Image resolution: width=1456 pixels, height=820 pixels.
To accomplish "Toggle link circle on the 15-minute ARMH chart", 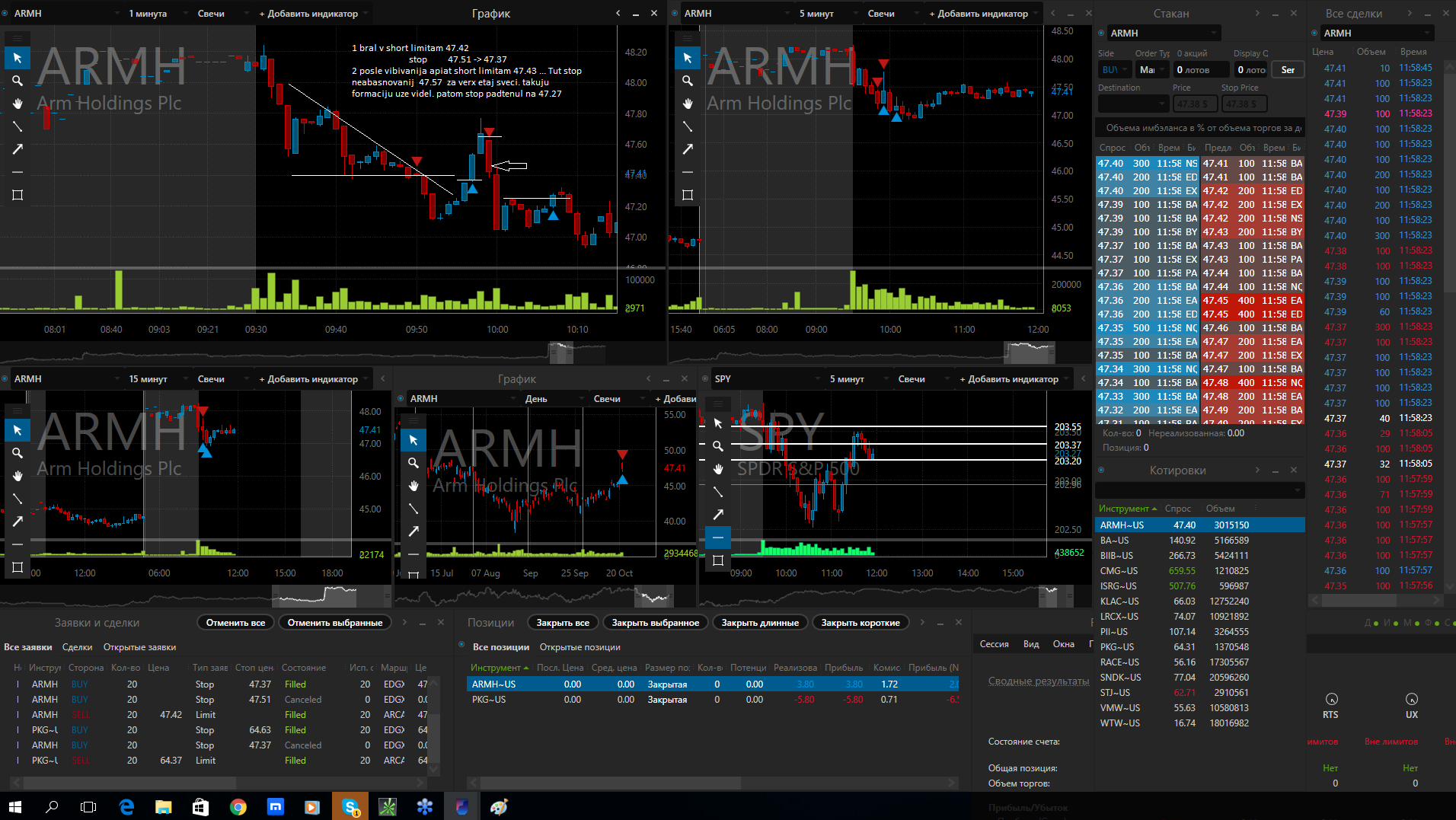I will point(5,378).
